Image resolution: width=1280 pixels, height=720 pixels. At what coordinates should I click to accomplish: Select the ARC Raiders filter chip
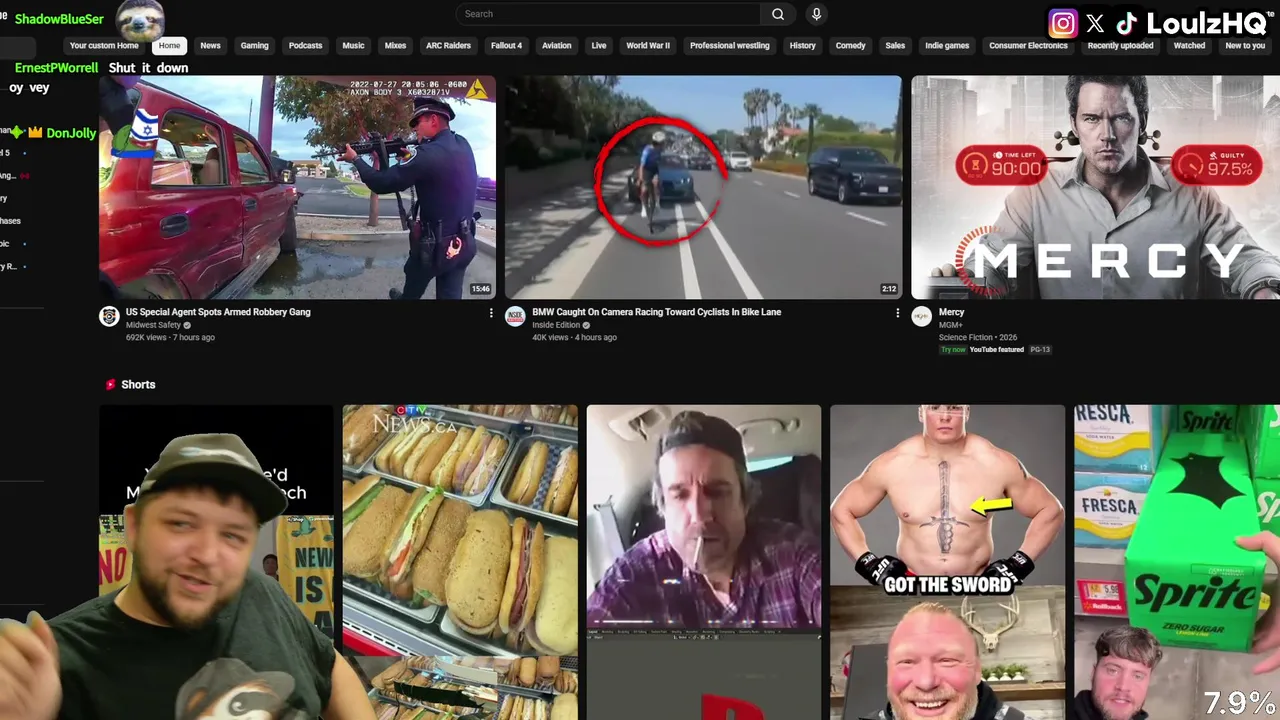(x=448, y=46)
